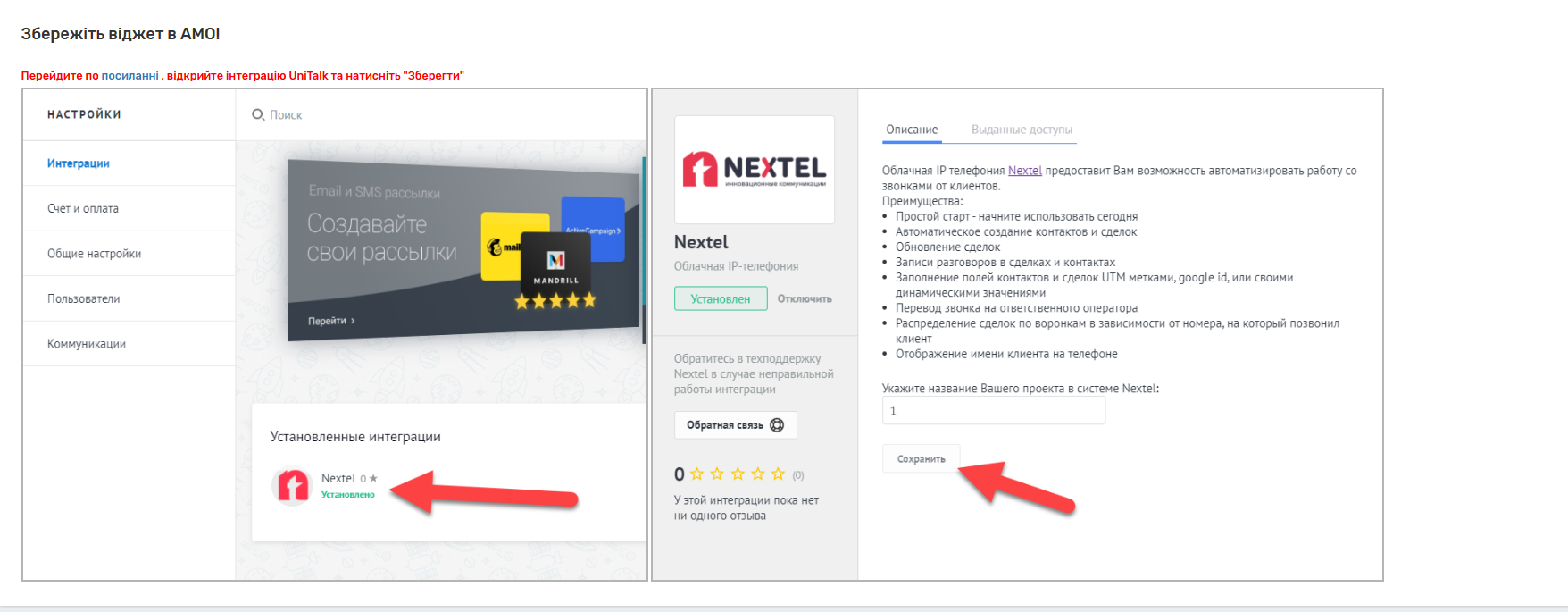
Task: Click the fifth rating star under Nextel
Action: pyautogui.click(x=779, y=474)
